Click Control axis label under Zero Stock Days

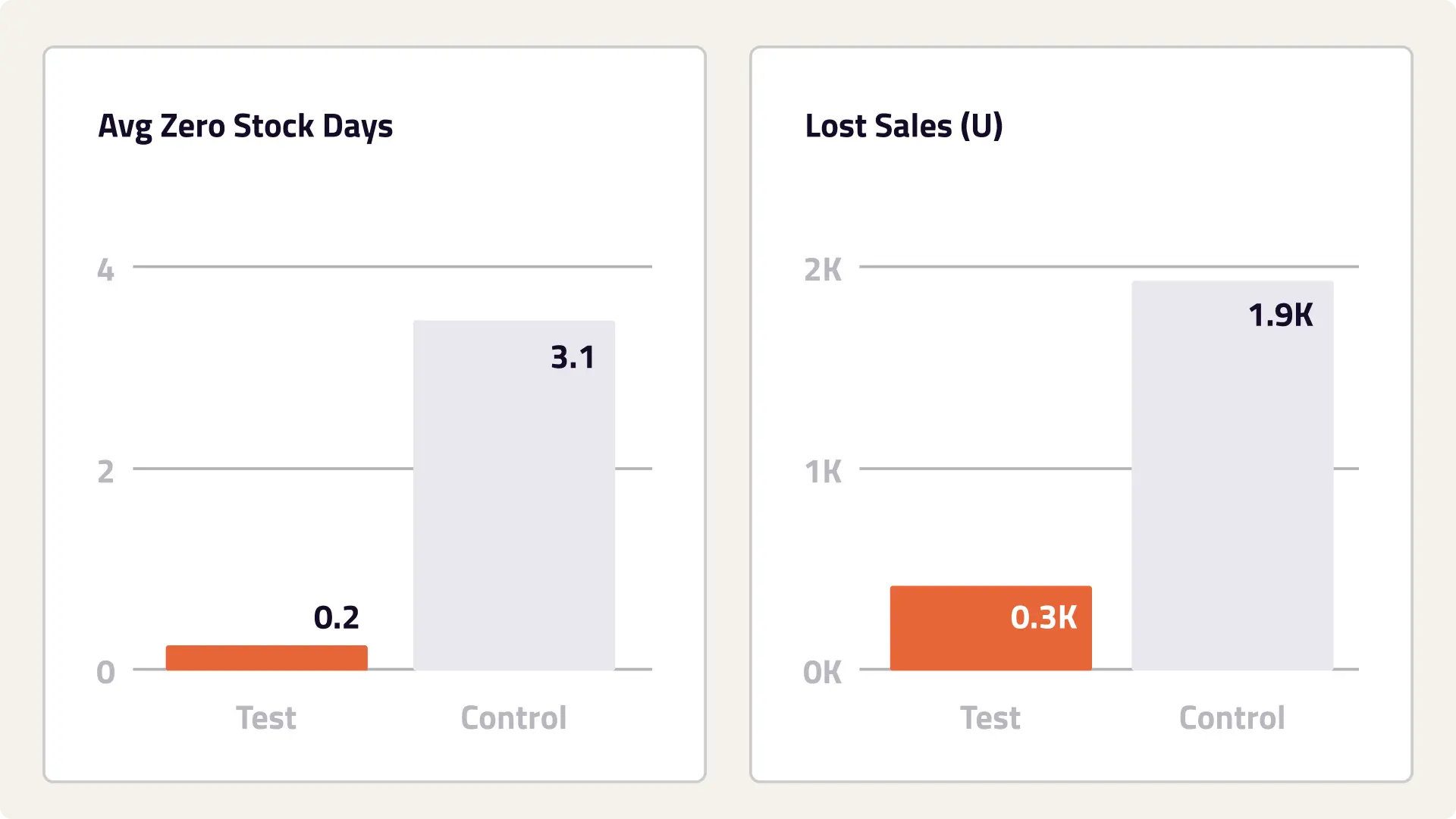pos(513,717)
